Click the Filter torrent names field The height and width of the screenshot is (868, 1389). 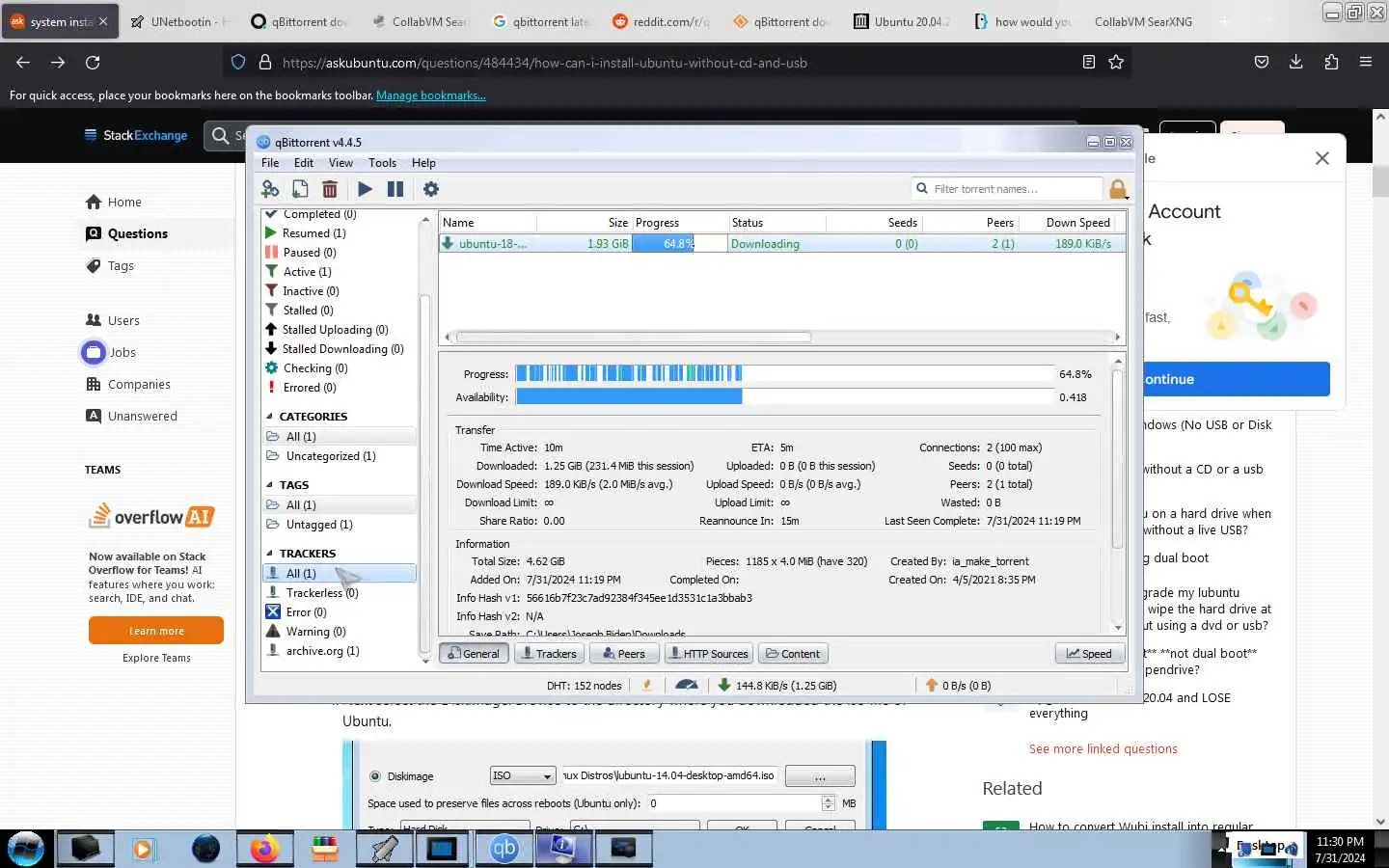click(1006, 189)
